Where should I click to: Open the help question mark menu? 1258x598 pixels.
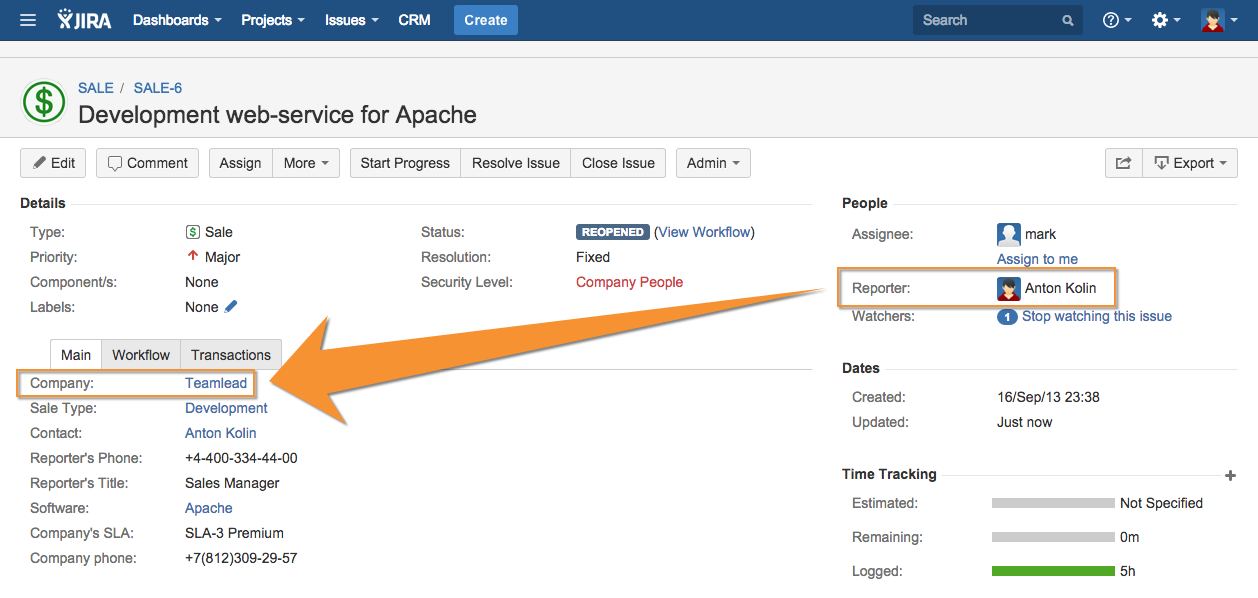point(1116,20)
